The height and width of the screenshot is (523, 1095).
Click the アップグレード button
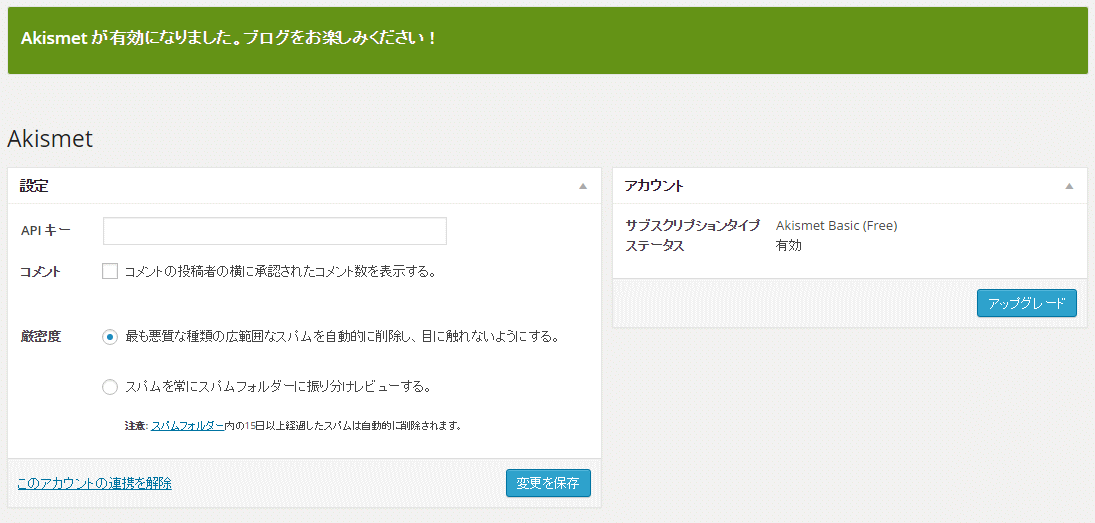pos(1027,304)
